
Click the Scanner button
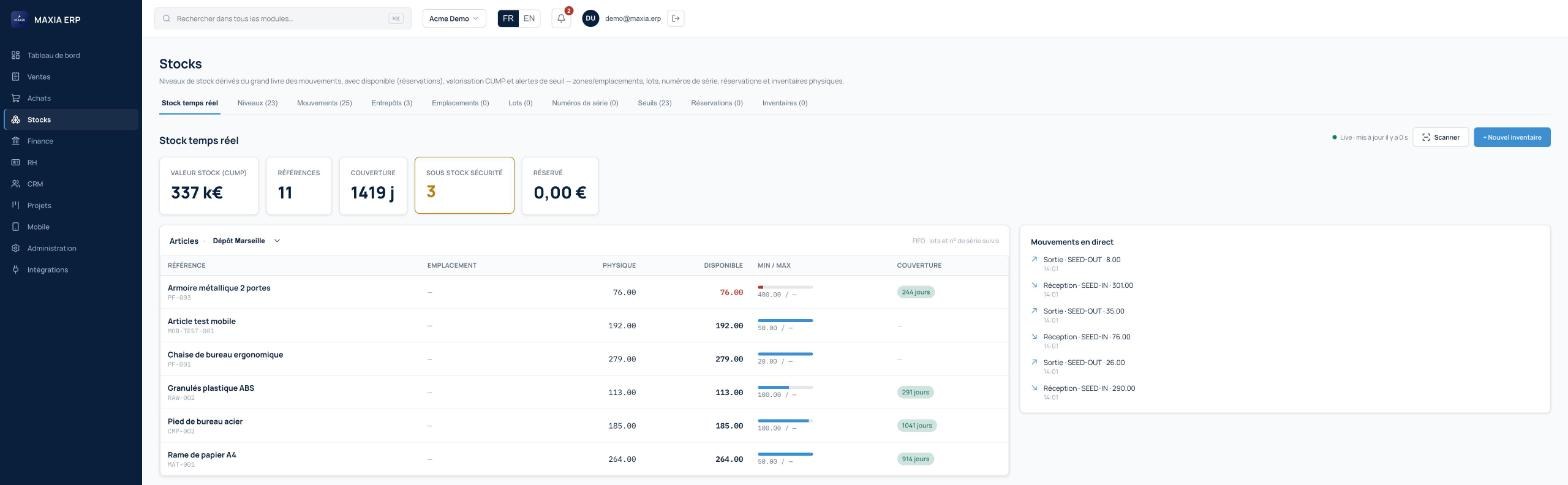(1440, 137)
